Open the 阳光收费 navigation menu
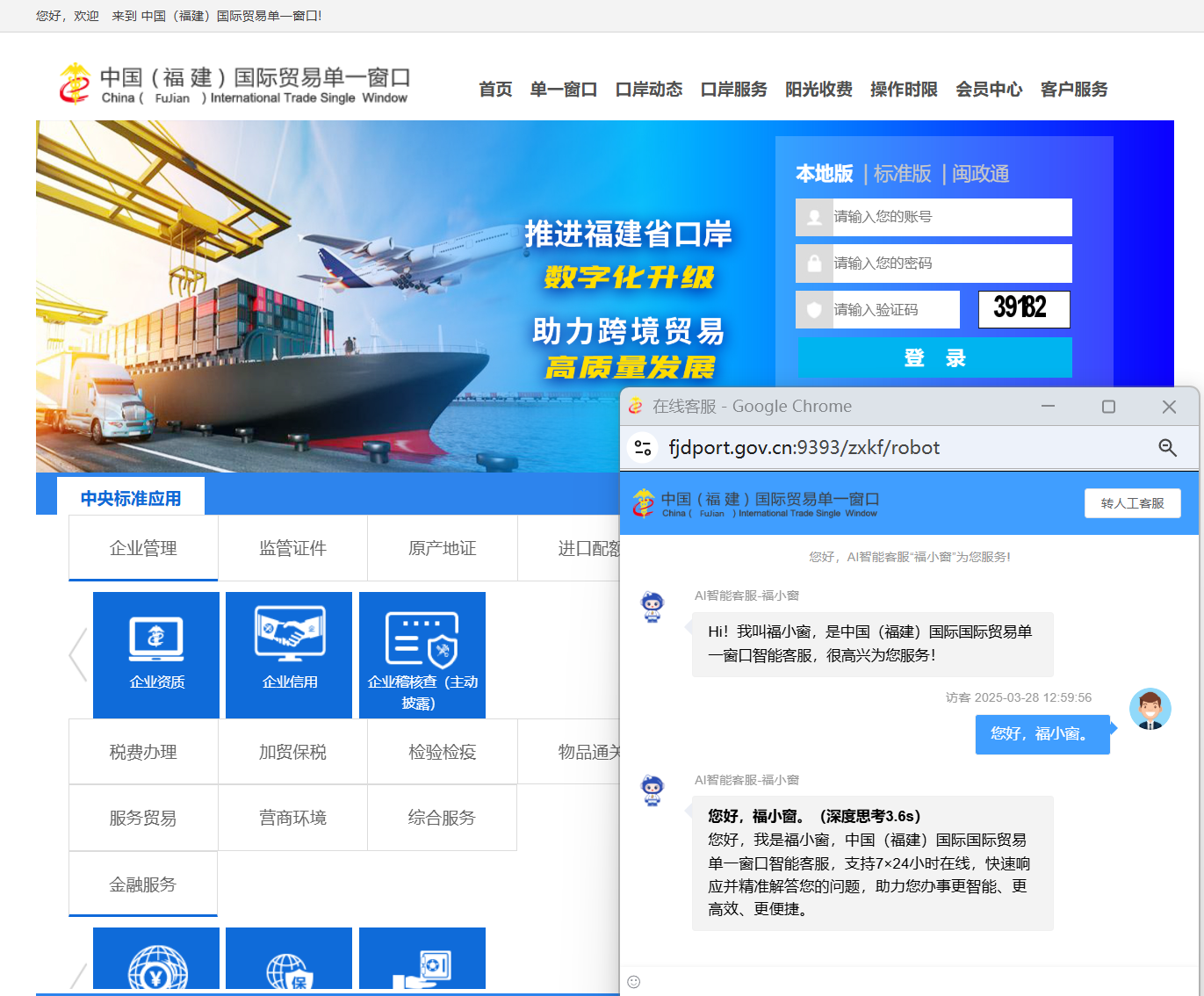The width and height of the screenshot is (1204, 996). pos(818,90)
